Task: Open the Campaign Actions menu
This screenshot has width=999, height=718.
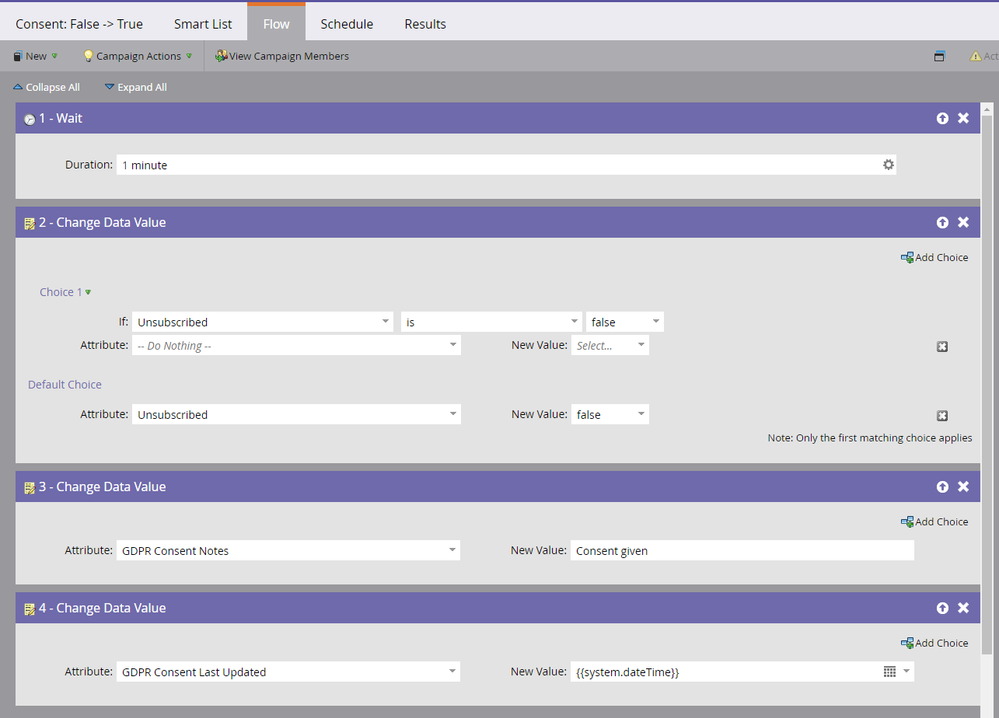Action: [138, 56]
